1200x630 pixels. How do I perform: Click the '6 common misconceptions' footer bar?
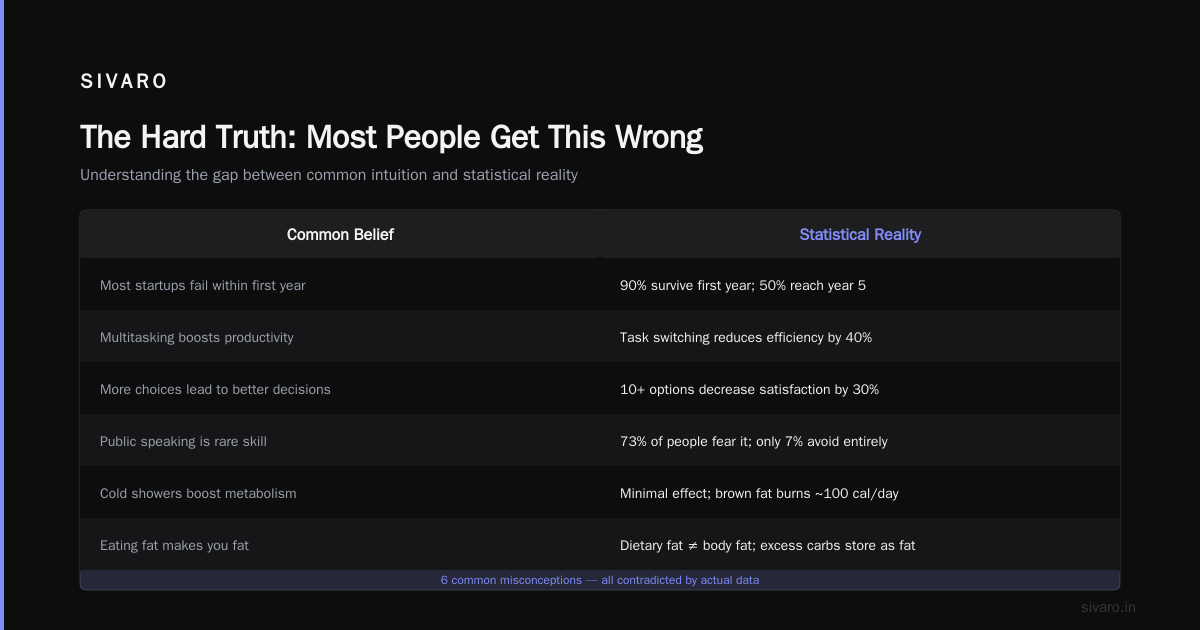point(600,580)
